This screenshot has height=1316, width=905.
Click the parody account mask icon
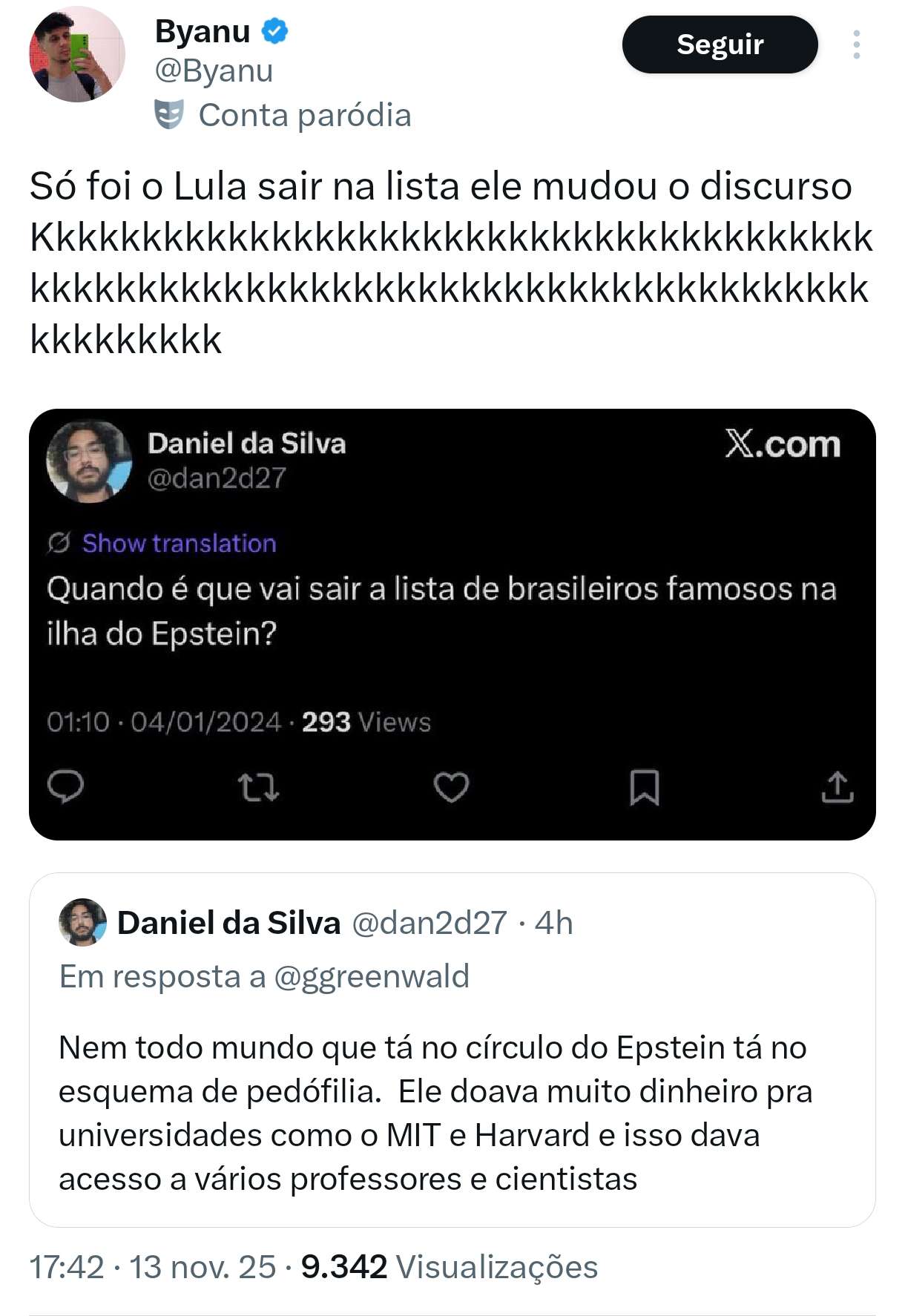(x=168, y=115)
